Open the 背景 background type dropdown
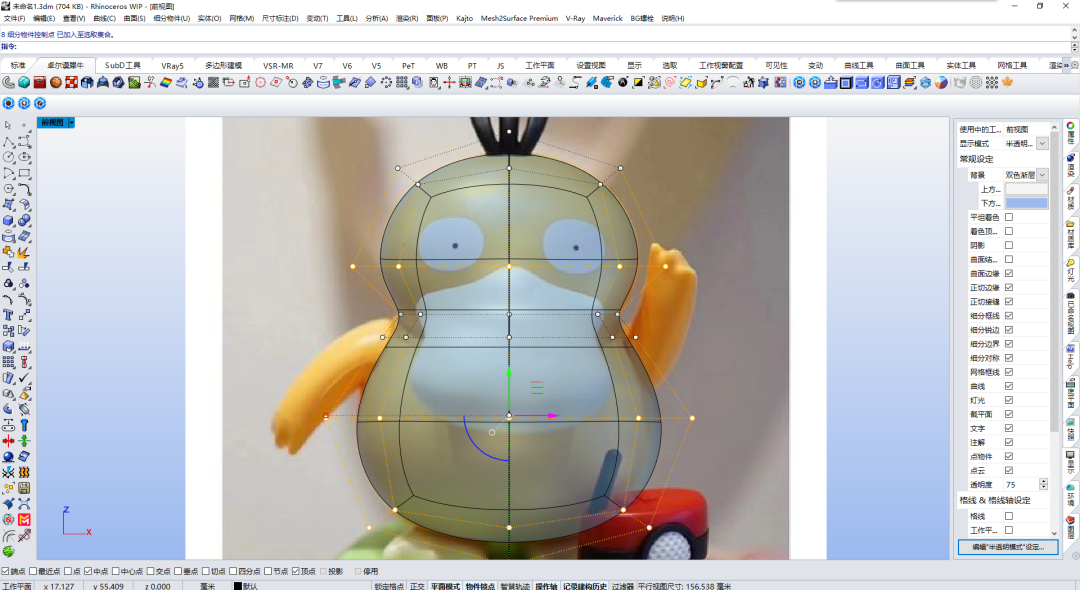Viewport: 1080px width, 590px height. coord(1042,175)
